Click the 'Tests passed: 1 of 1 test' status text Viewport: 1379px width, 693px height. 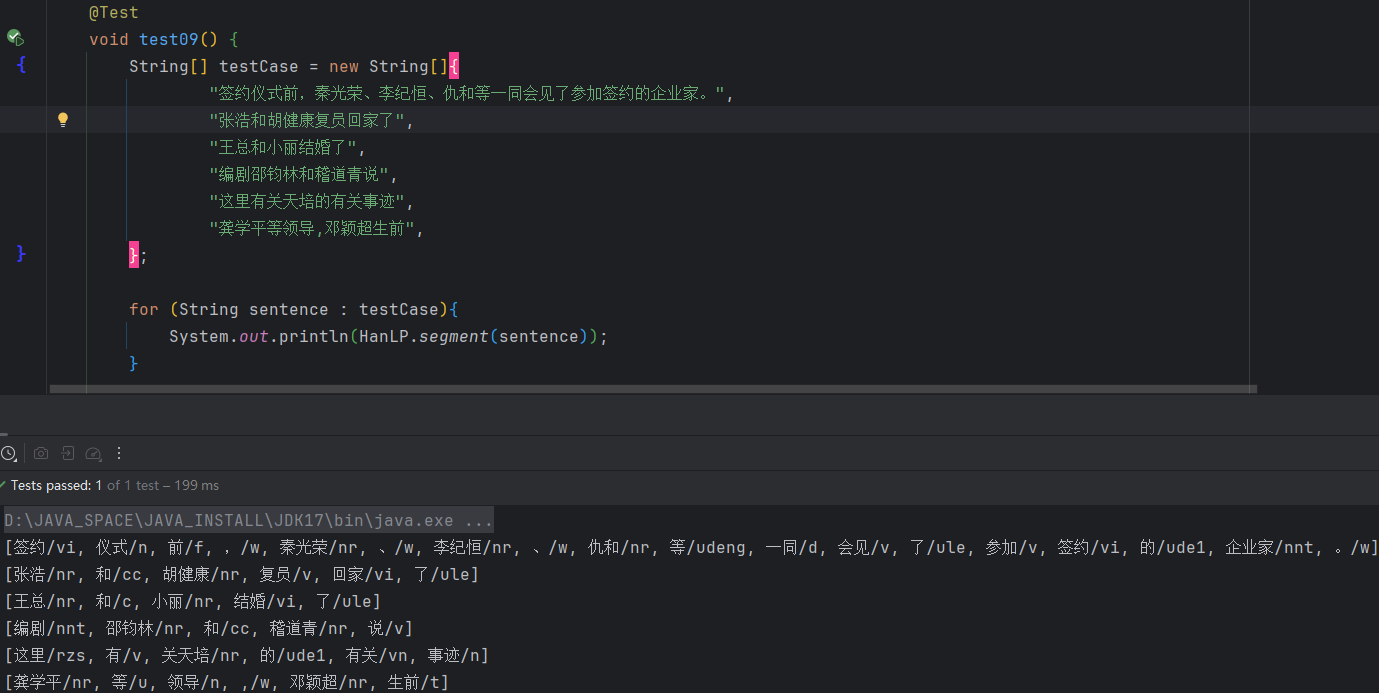click(x=115, y=485)
